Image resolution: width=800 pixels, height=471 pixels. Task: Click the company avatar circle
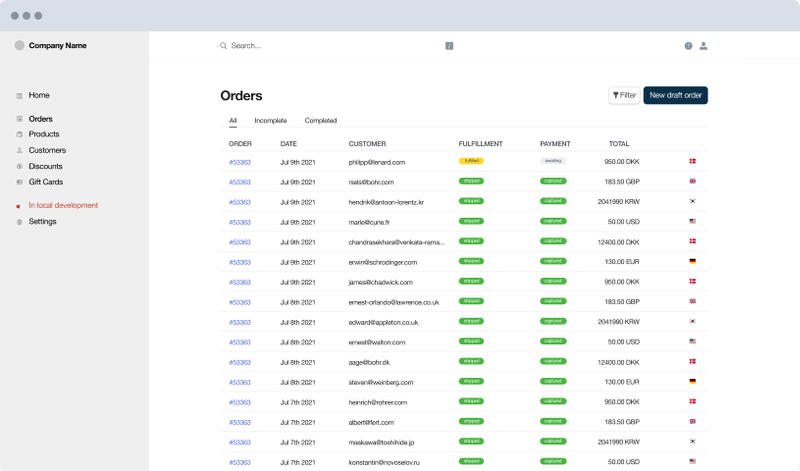(x=19, y=45)
